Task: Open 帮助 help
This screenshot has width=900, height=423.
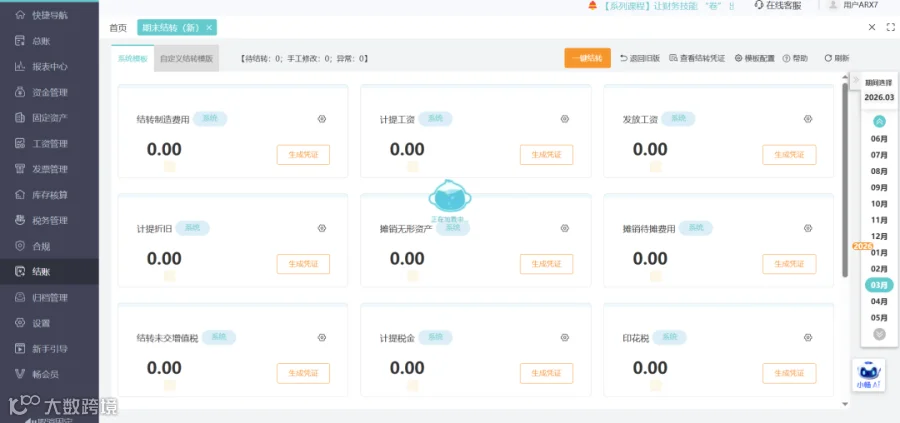Action: tap(795, 58)
